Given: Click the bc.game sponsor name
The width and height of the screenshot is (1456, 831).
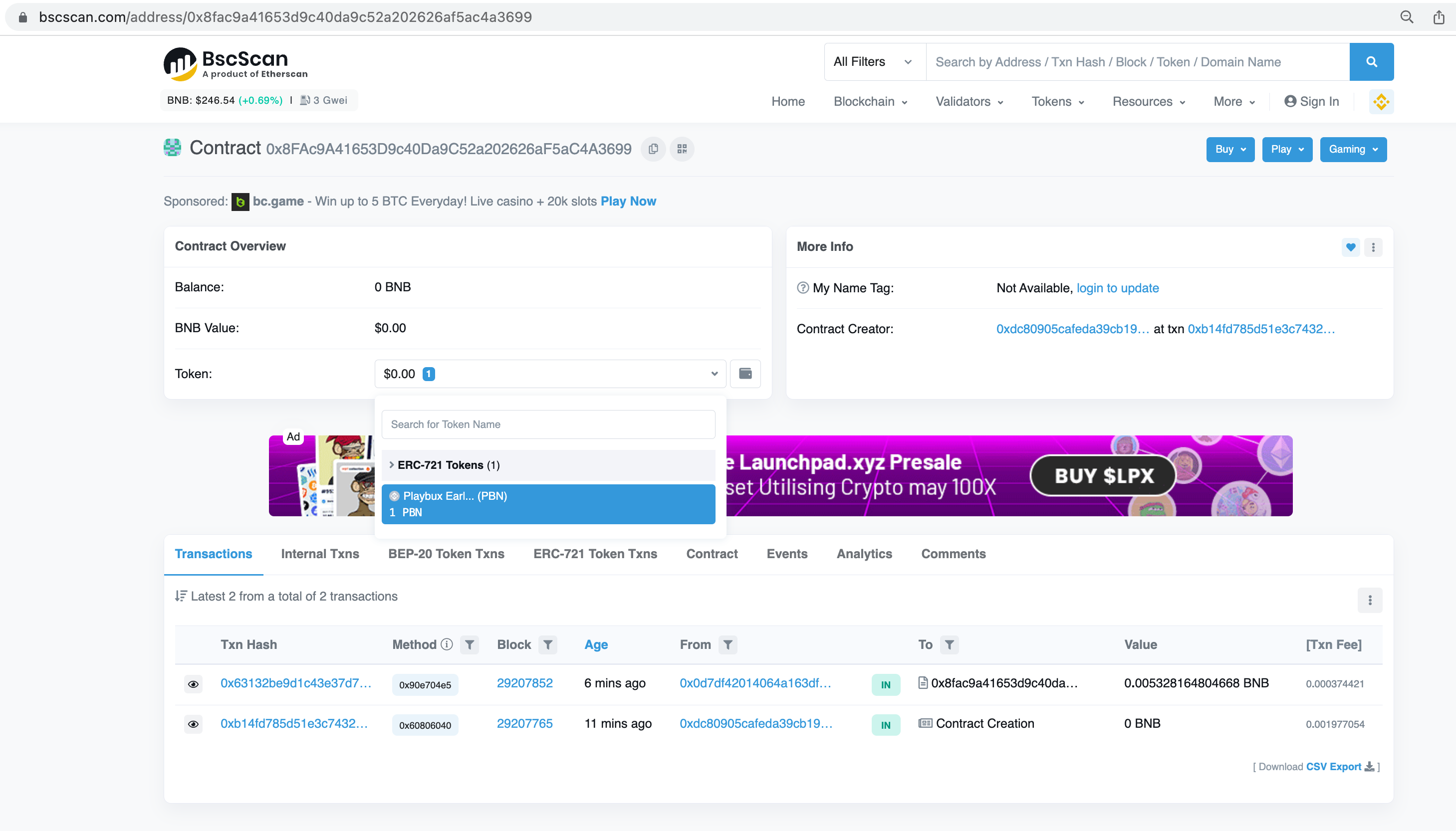Looking at the screenshot, I should click(x=278, y=202).
